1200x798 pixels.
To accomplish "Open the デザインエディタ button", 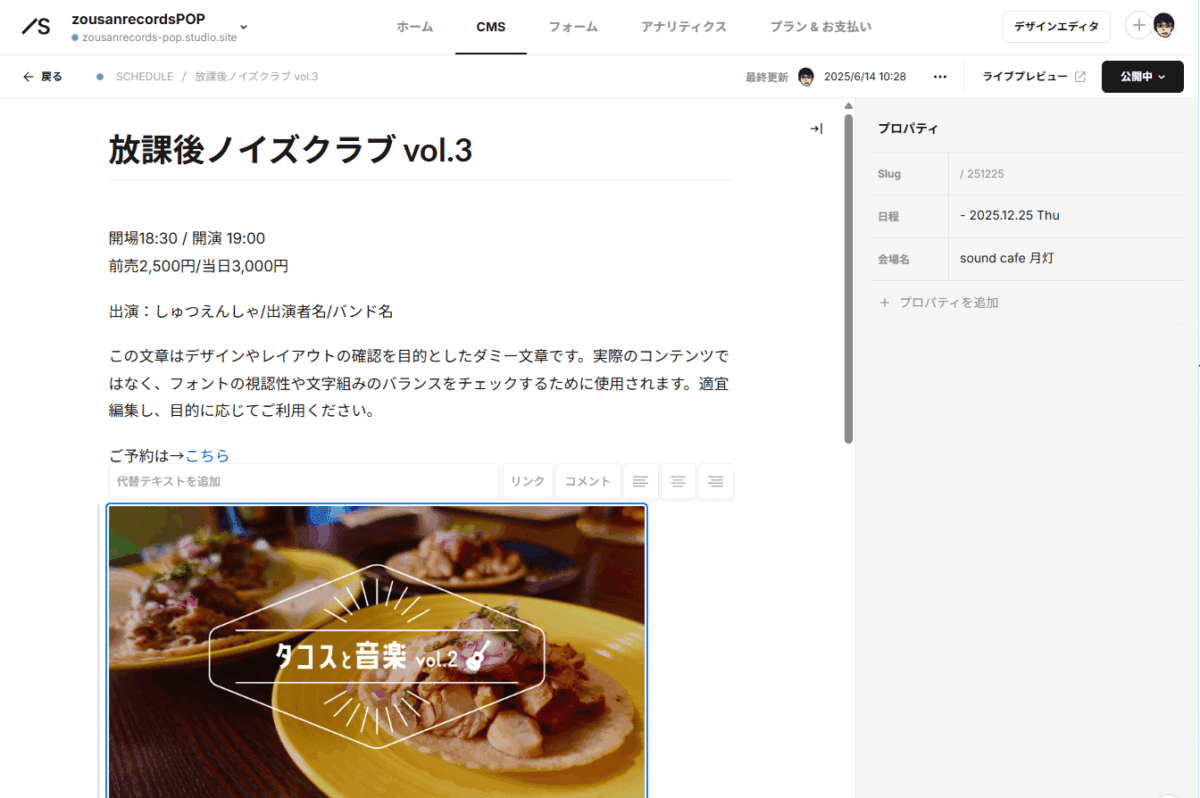I will click(1056, 27).
